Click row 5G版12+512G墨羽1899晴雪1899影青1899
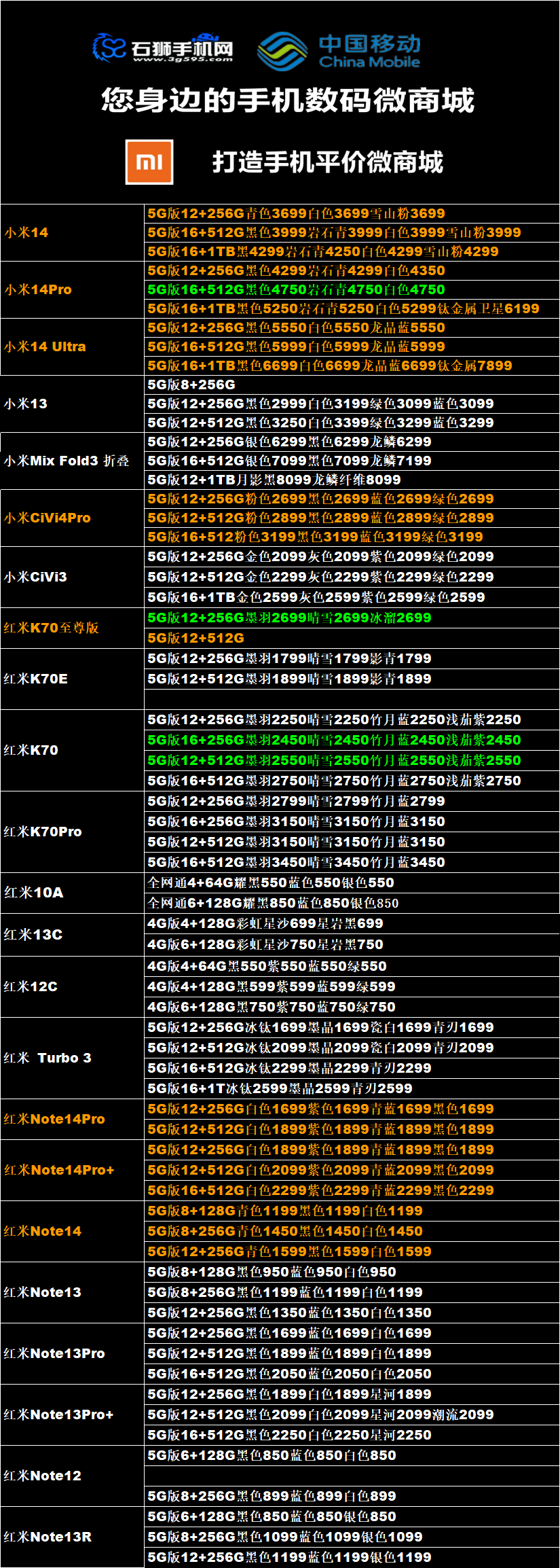The image size is (560, 1568). point(352,679)
